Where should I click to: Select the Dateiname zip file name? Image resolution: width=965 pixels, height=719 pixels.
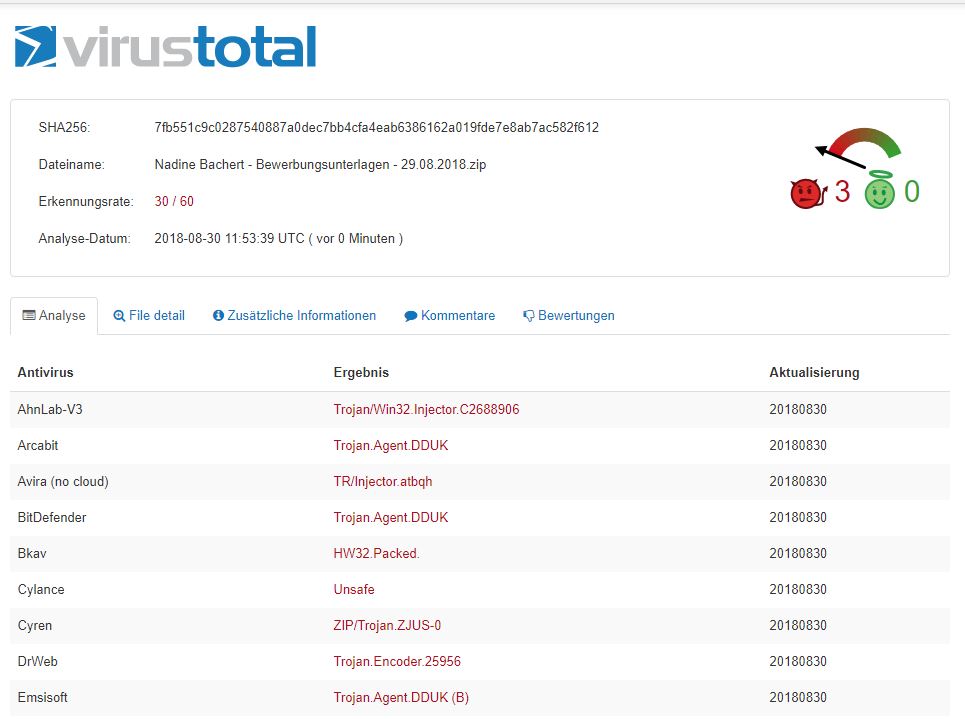(x=320, y=164)
